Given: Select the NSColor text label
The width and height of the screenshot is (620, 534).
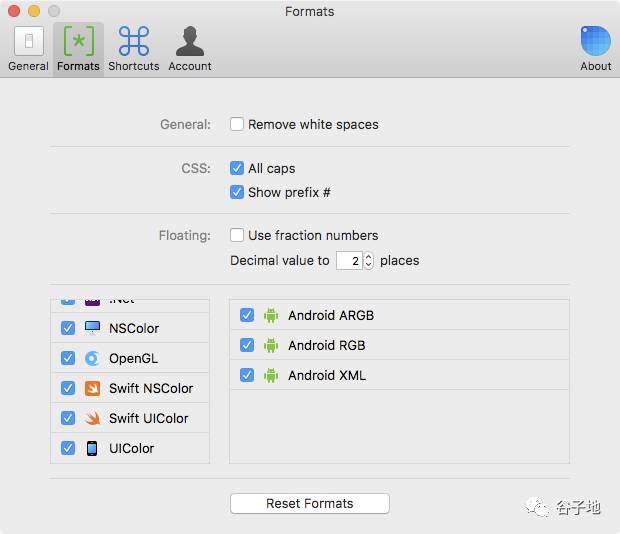Looking at the screenshot, I should click(x=134, y=328).
